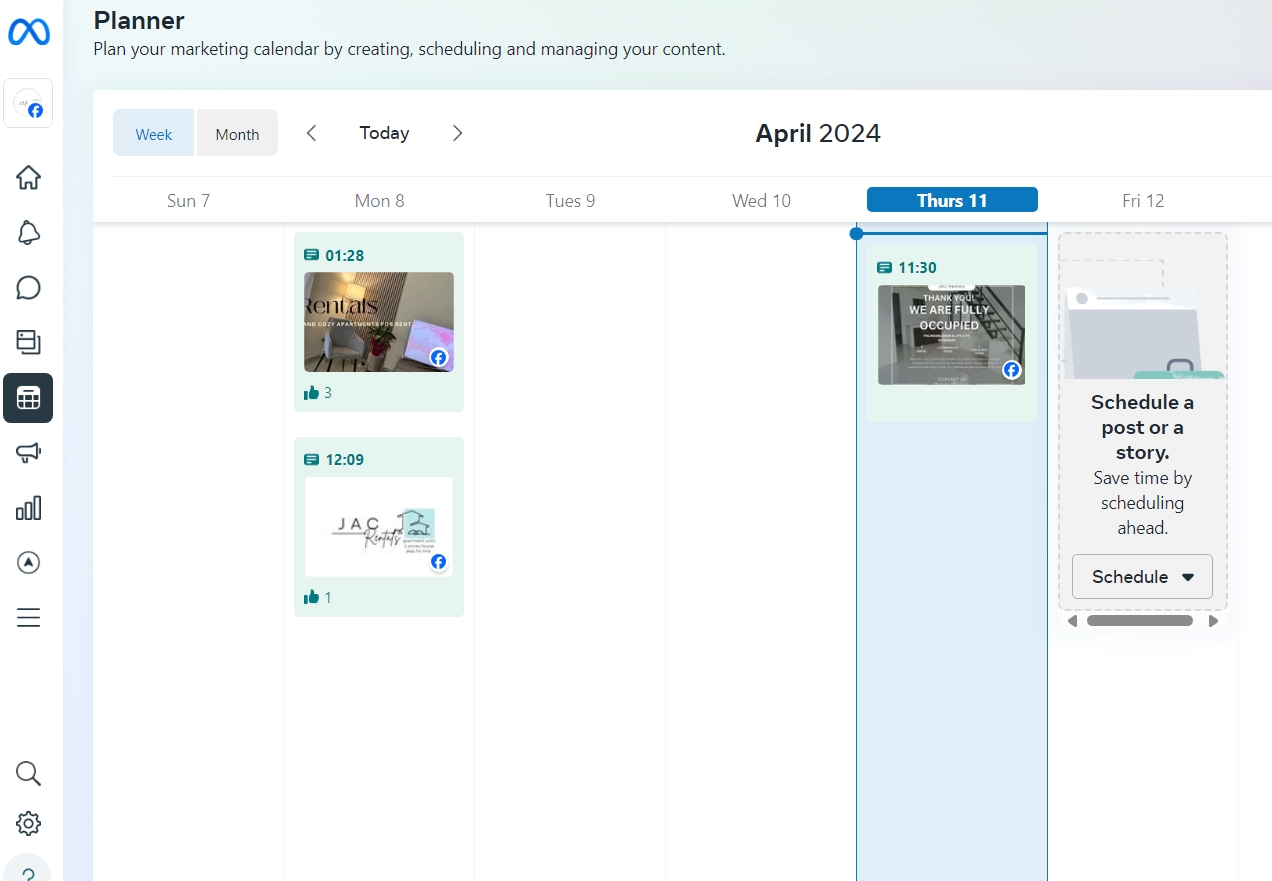
Task: Select the highlighted Thurs 11 day header
Action: (x=952, y=200)
